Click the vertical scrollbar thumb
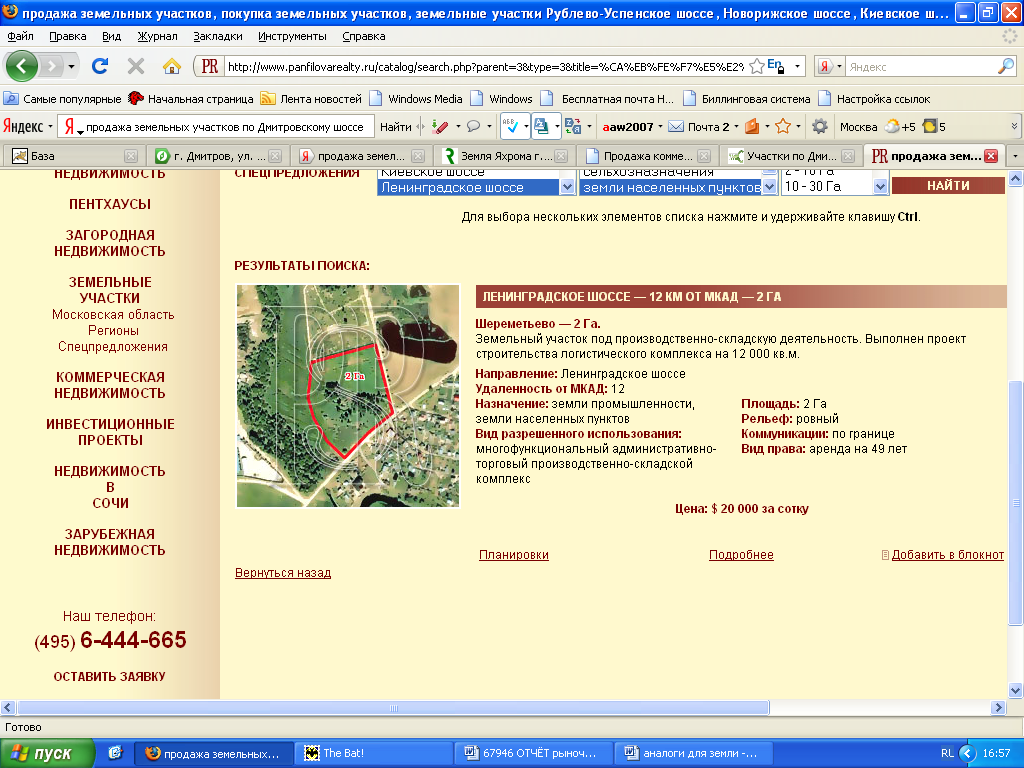1024x768 pixels. (1015, 502)
